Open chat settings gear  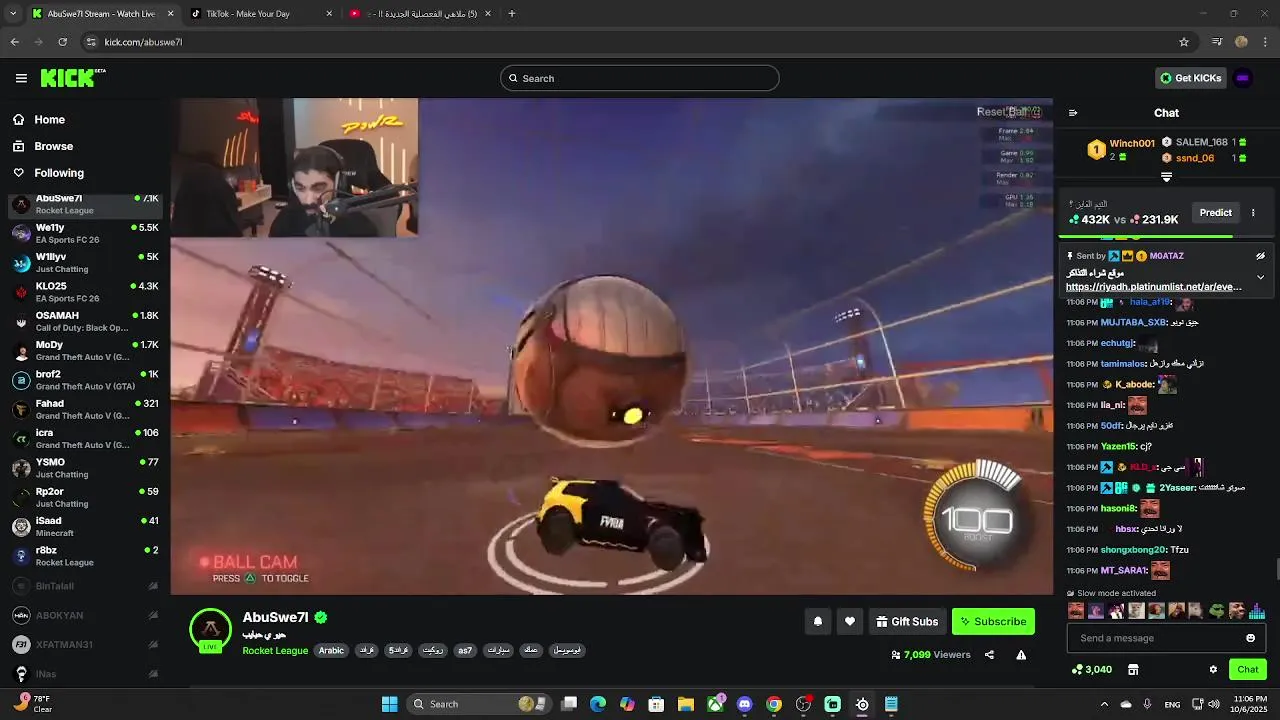point(1213,669)
